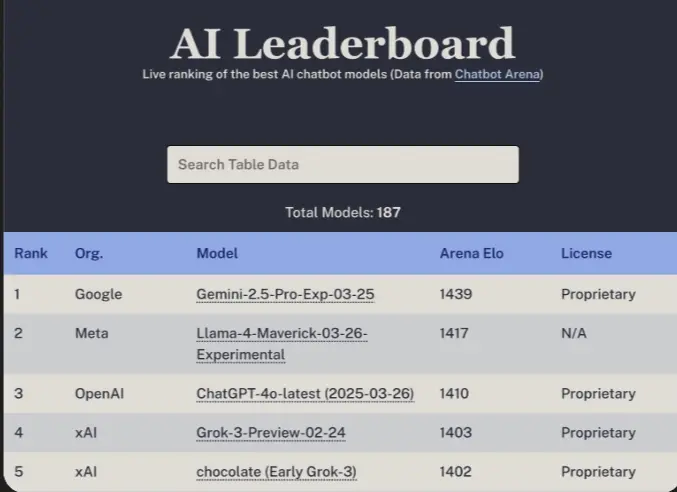Screen dimensions: 677x492
Task: Open the ChatGPT-4o-latest (2025-03-26) link
Action: pos(304,394)
